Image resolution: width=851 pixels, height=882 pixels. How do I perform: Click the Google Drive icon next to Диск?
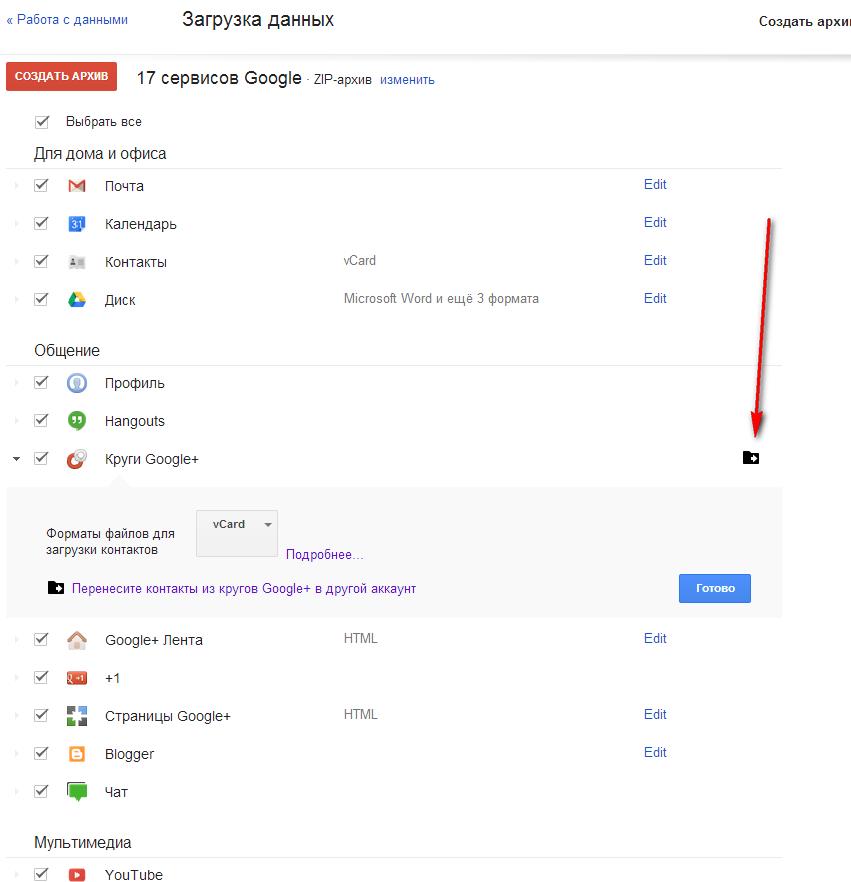77,300
